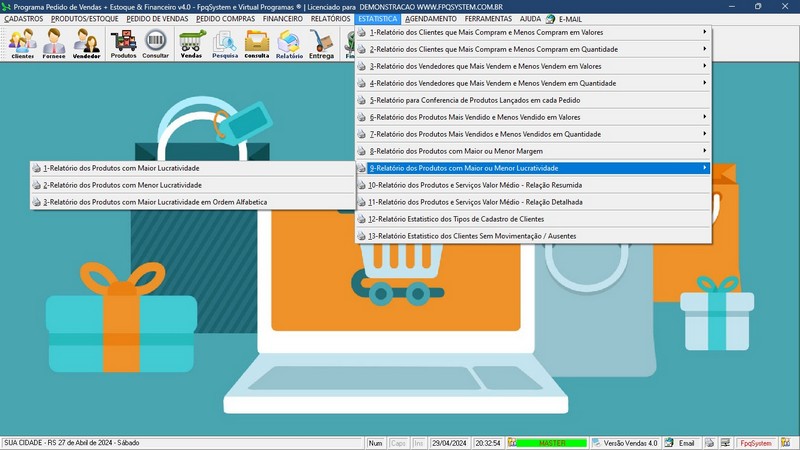Viewport: 800px width, 450px height.
Task: Expand 3-Relatório dos Vendedores em Valores submenu
Action: (x=533, y=66)
